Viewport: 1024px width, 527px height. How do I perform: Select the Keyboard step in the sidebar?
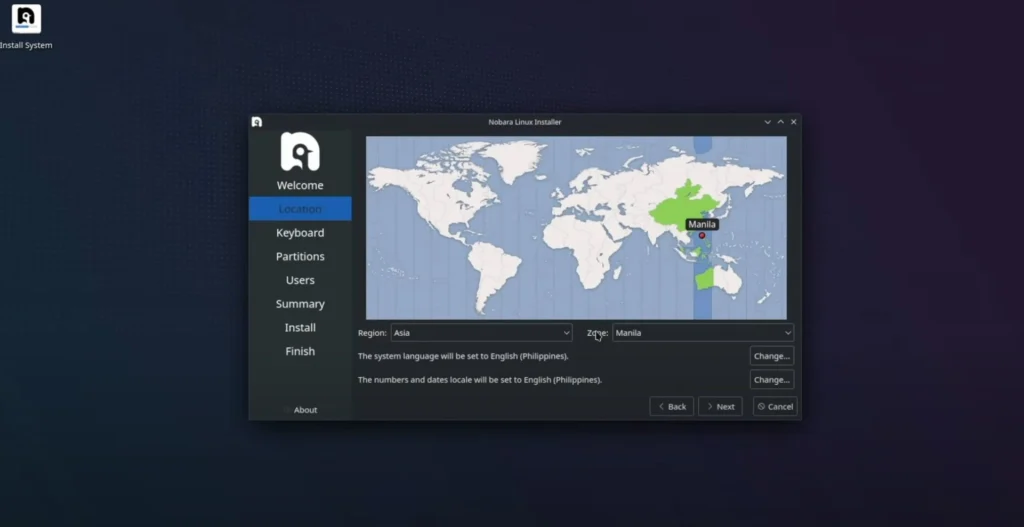(300, 233)
